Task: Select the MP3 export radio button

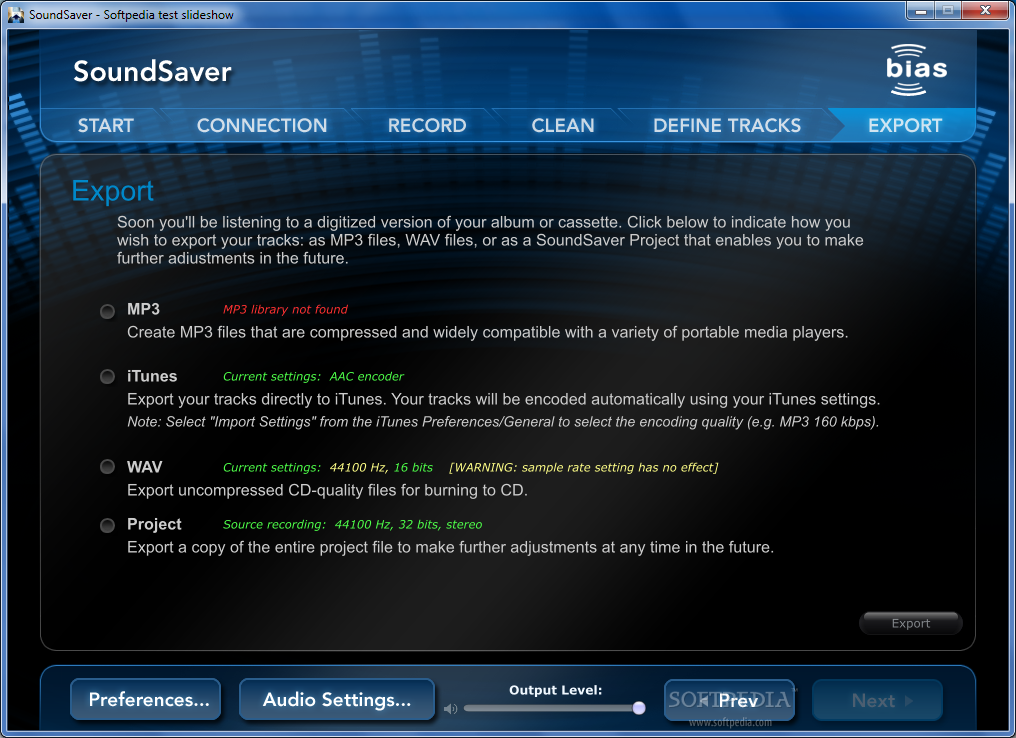Action: pos(108,311)
